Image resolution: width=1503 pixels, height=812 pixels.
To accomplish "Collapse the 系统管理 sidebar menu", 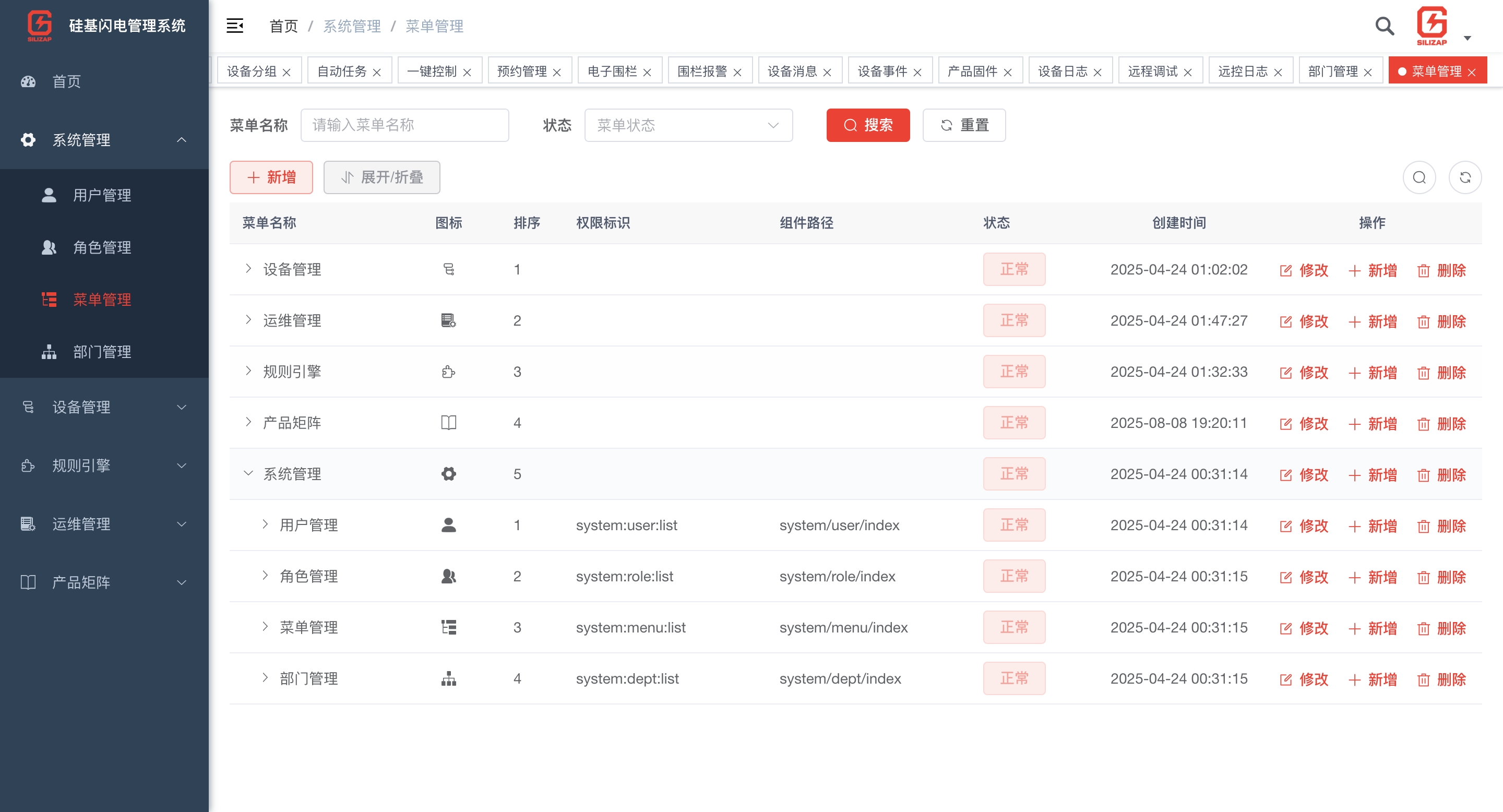I will pos(104,140).
